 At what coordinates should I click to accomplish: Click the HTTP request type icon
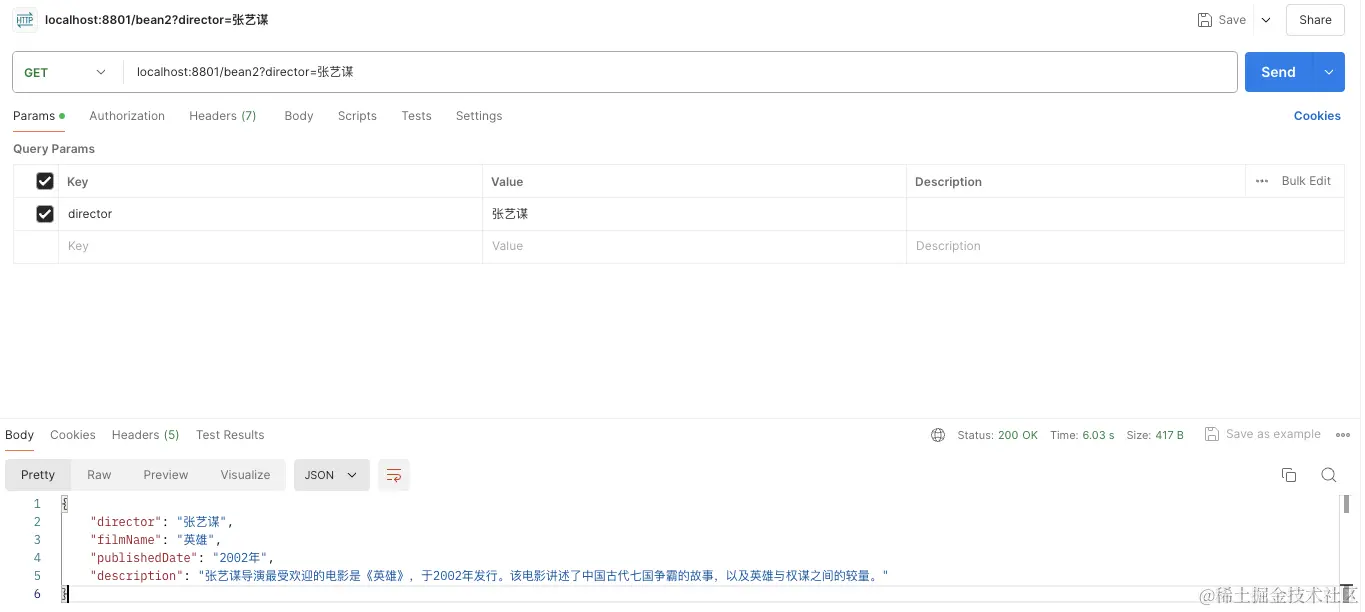[25, 20]
